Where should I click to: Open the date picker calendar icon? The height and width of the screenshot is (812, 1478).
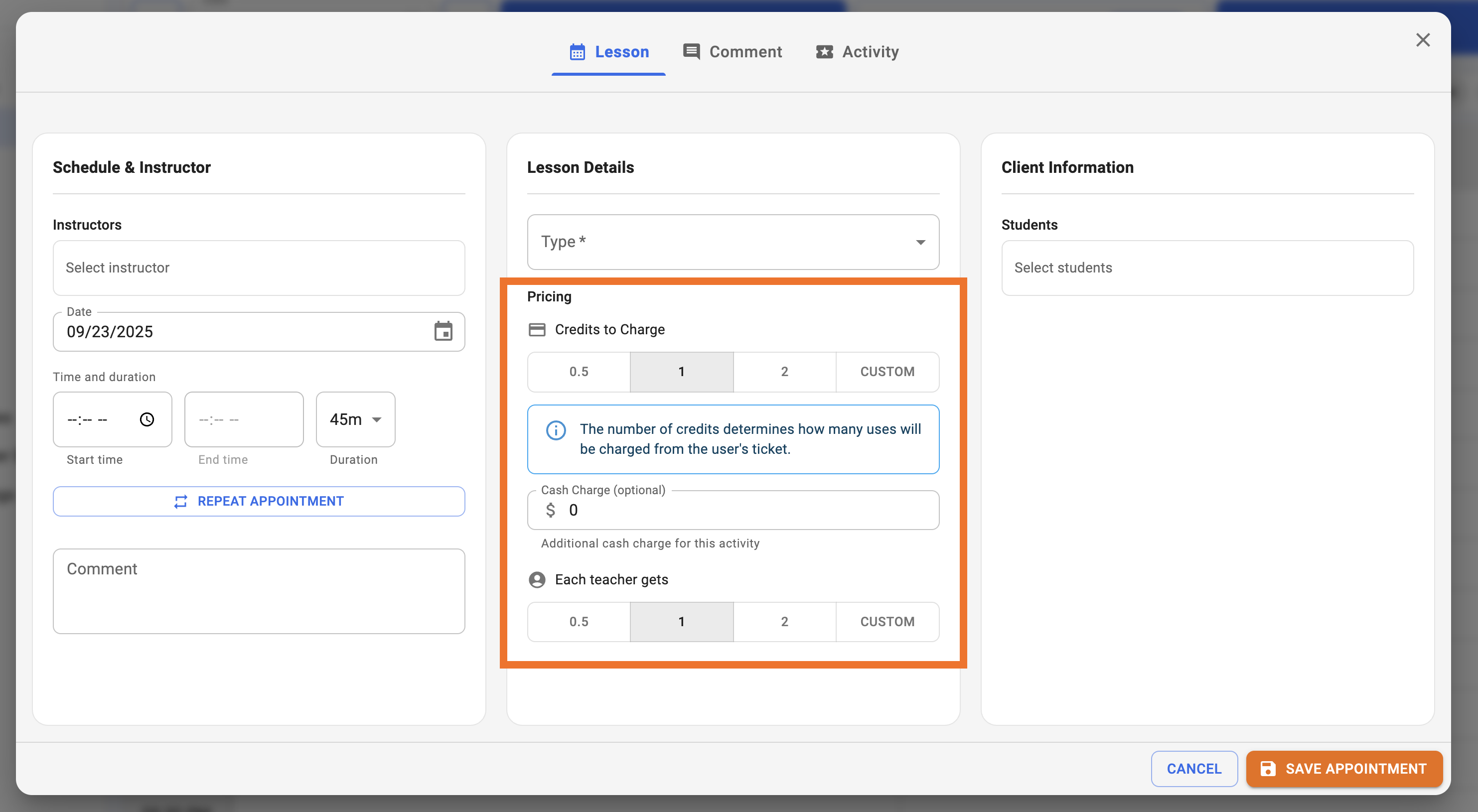coord(443,331)
